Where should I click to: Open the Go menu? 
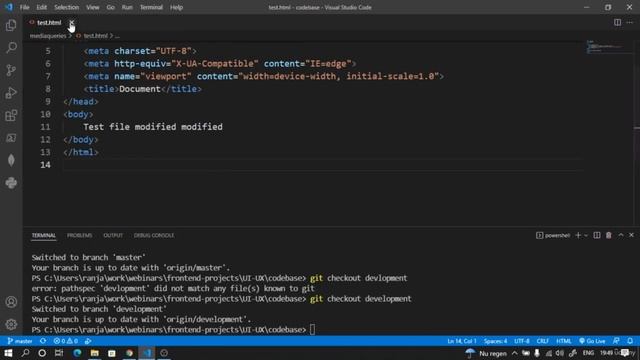111,7
